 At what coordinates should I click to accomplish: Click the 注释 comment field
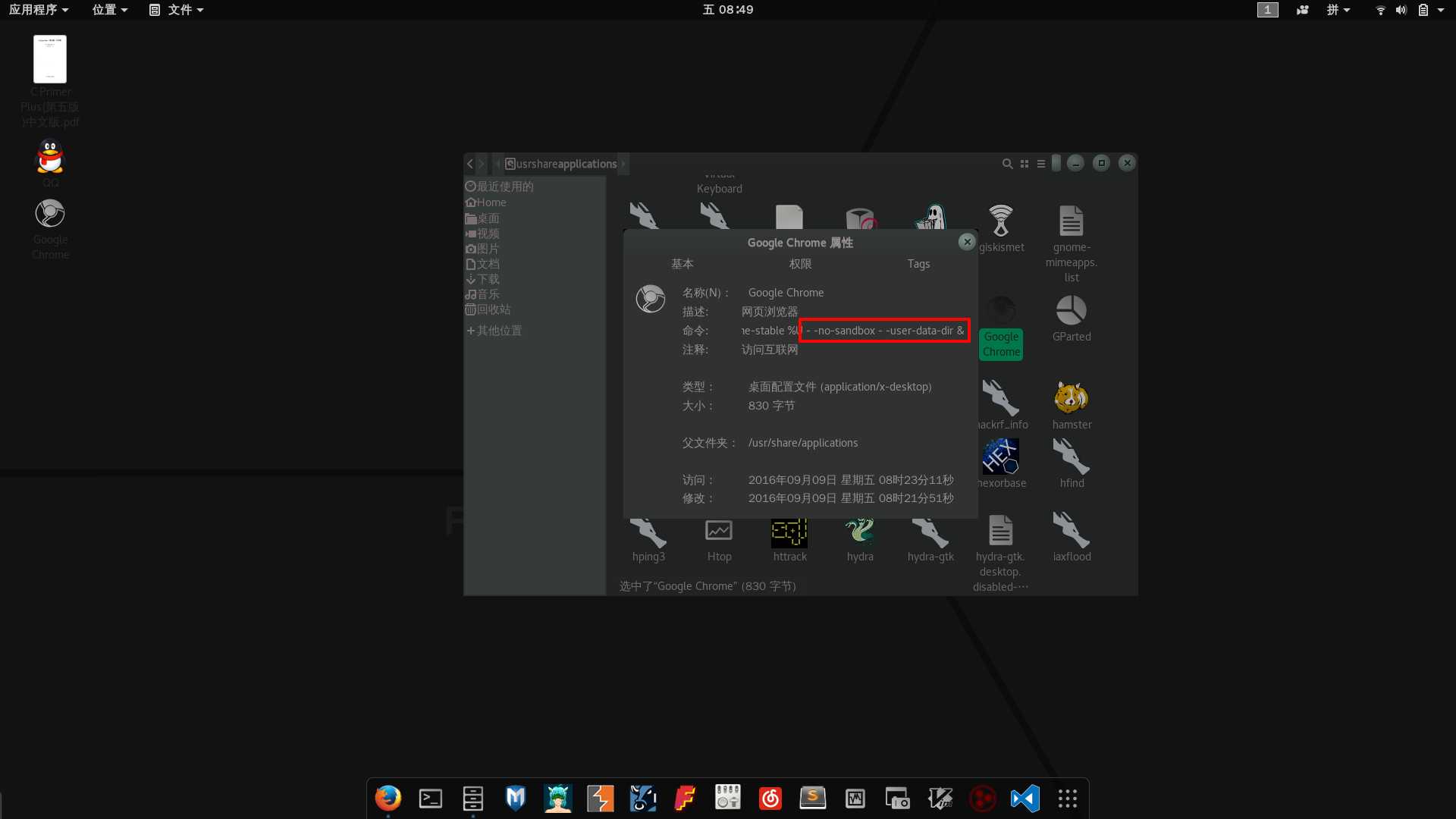[855, 350]
